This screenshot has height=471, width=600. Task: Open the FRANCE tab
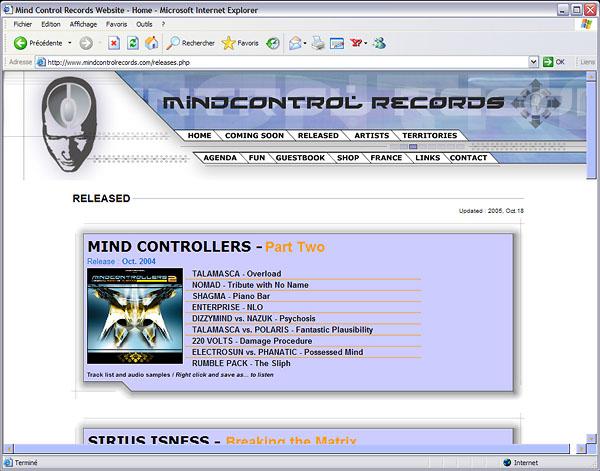pos(386,158)
